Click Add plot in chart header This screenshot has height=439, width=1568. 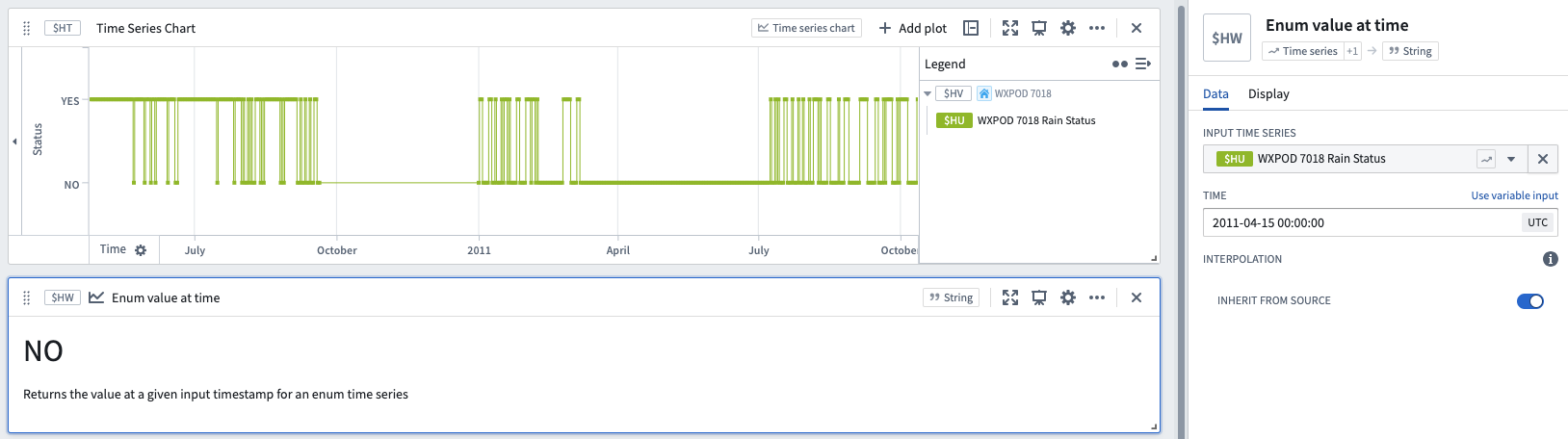(912, 28)
